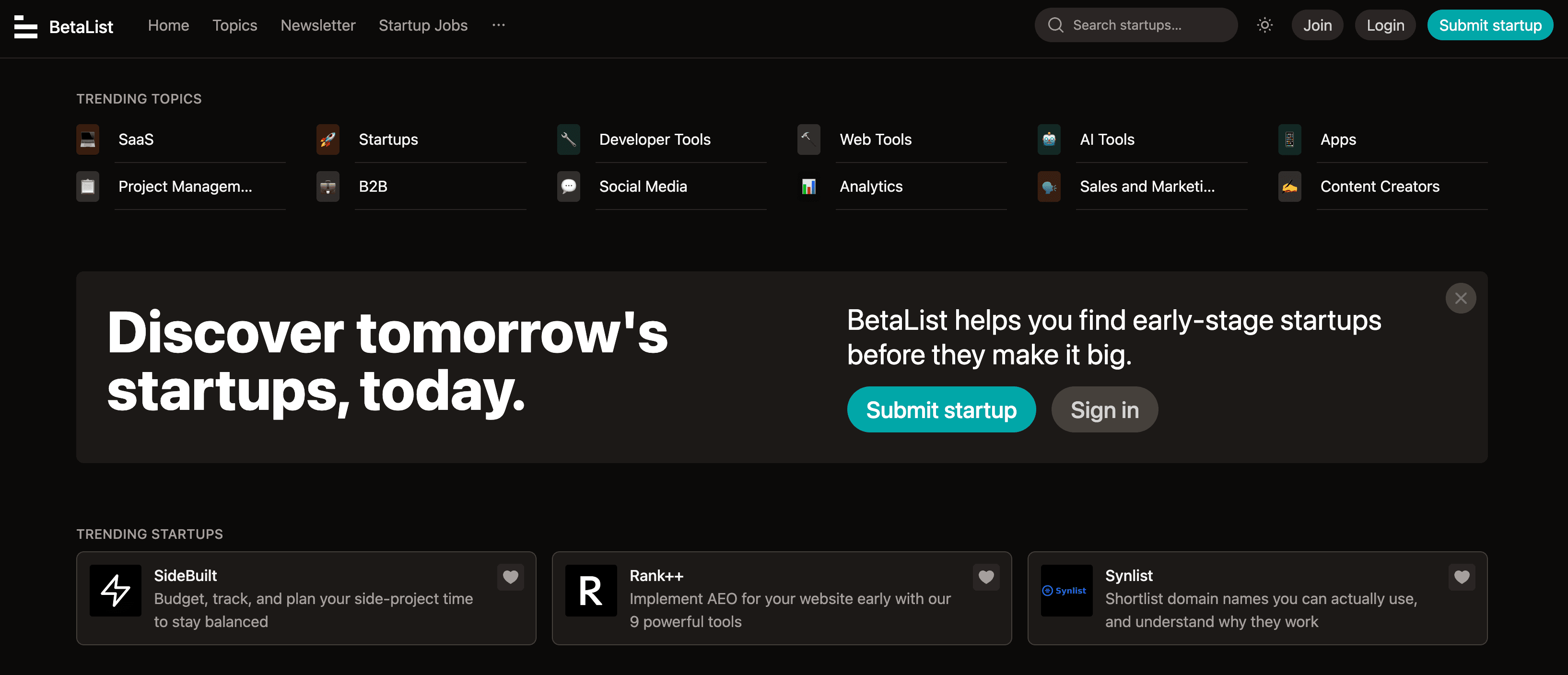Go to Home in the navigation

point(169,25)
